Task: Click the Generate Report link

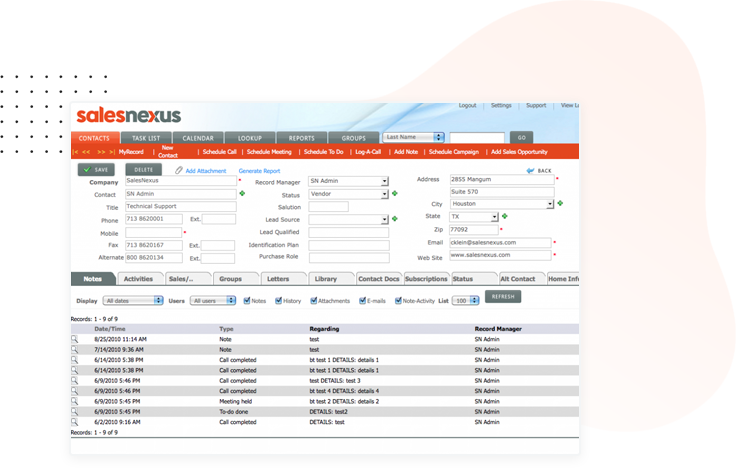Action: [259, 171]
